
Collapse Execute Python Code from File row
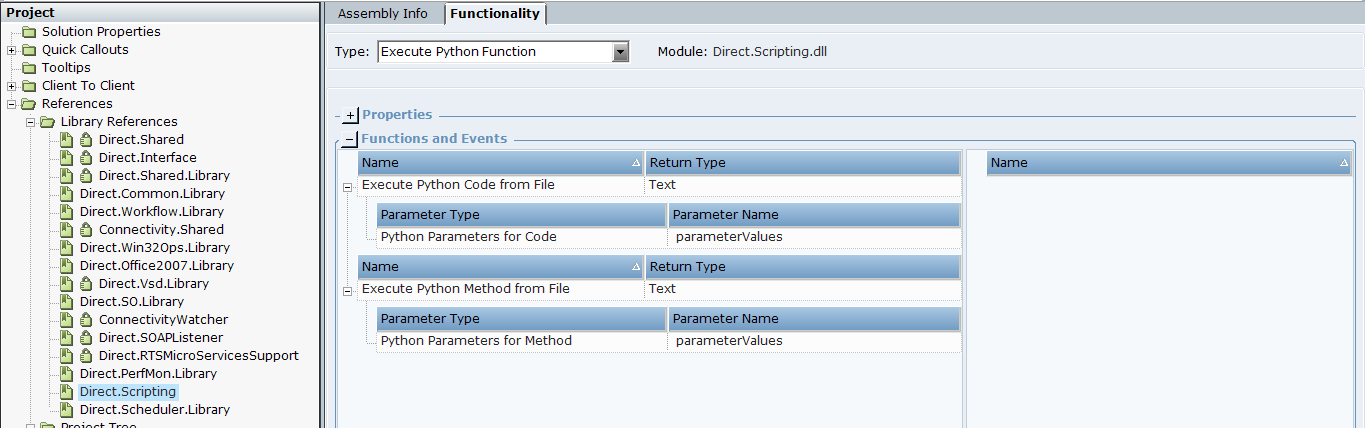click(347, 186)
